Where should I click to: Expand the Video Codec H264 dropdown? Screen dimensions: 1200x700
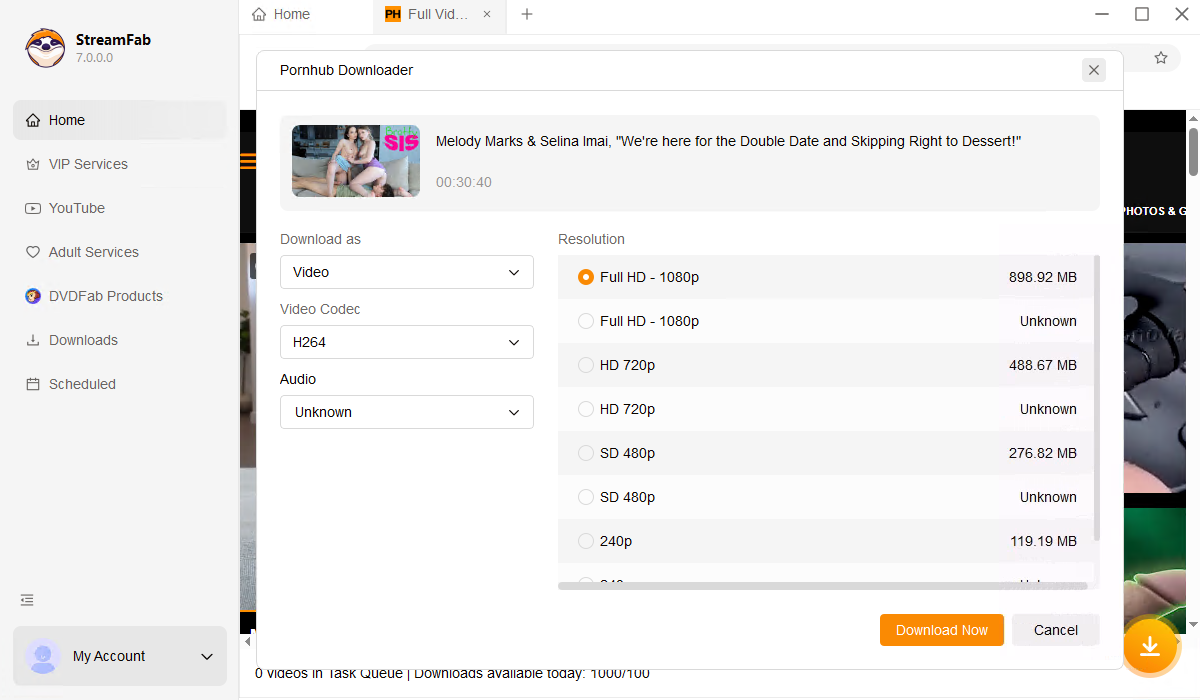tap(406, 342)
